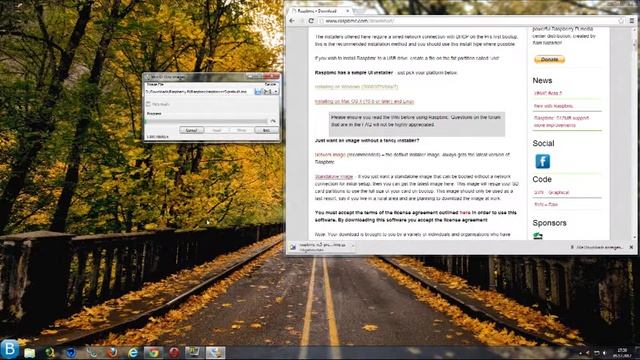Click Show all downloads in download bar

(x=597, y=247)
